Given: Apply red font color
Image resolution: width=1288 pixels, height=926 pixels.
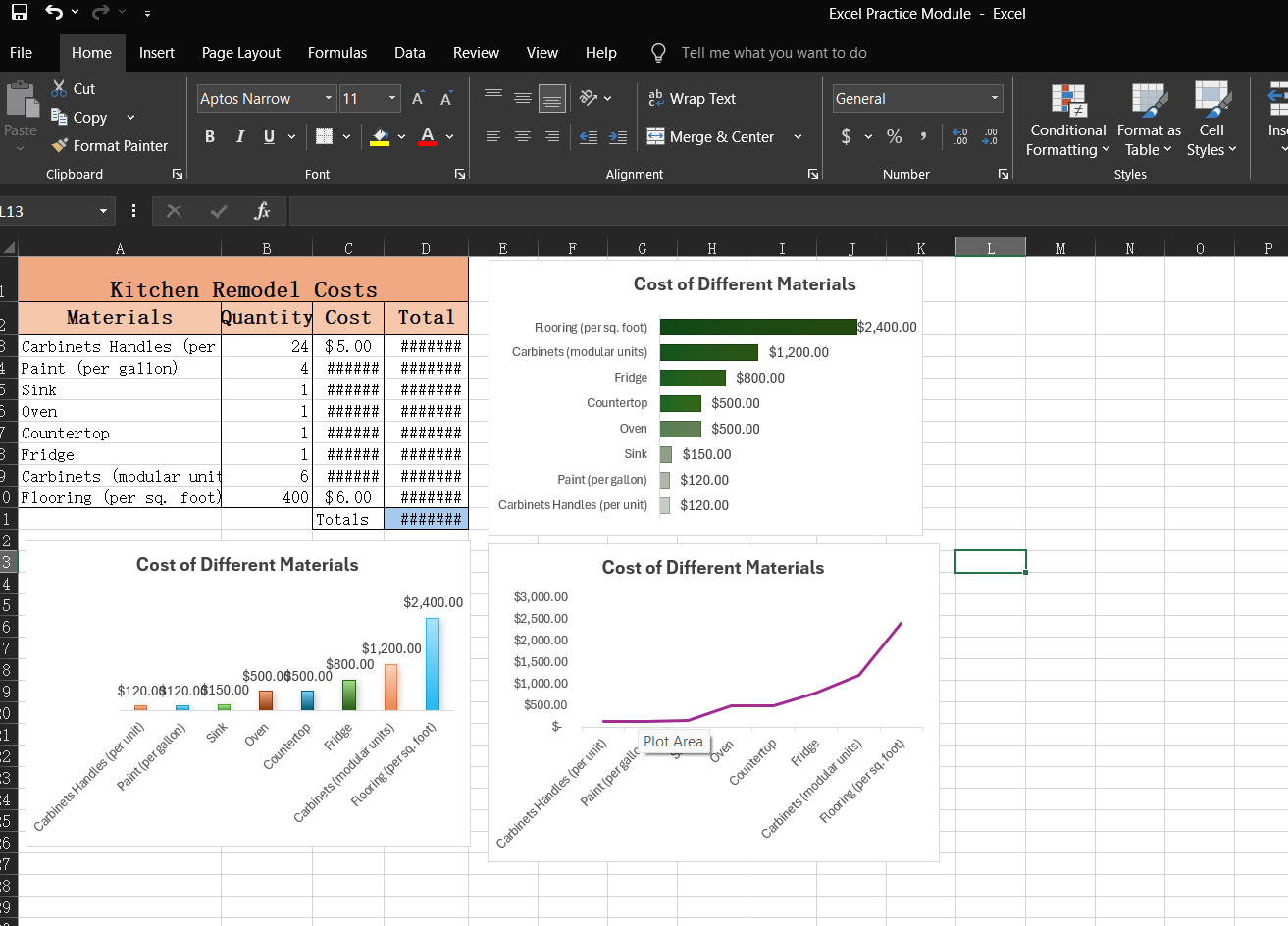Looking at the screenshot, I should (428, 136).
